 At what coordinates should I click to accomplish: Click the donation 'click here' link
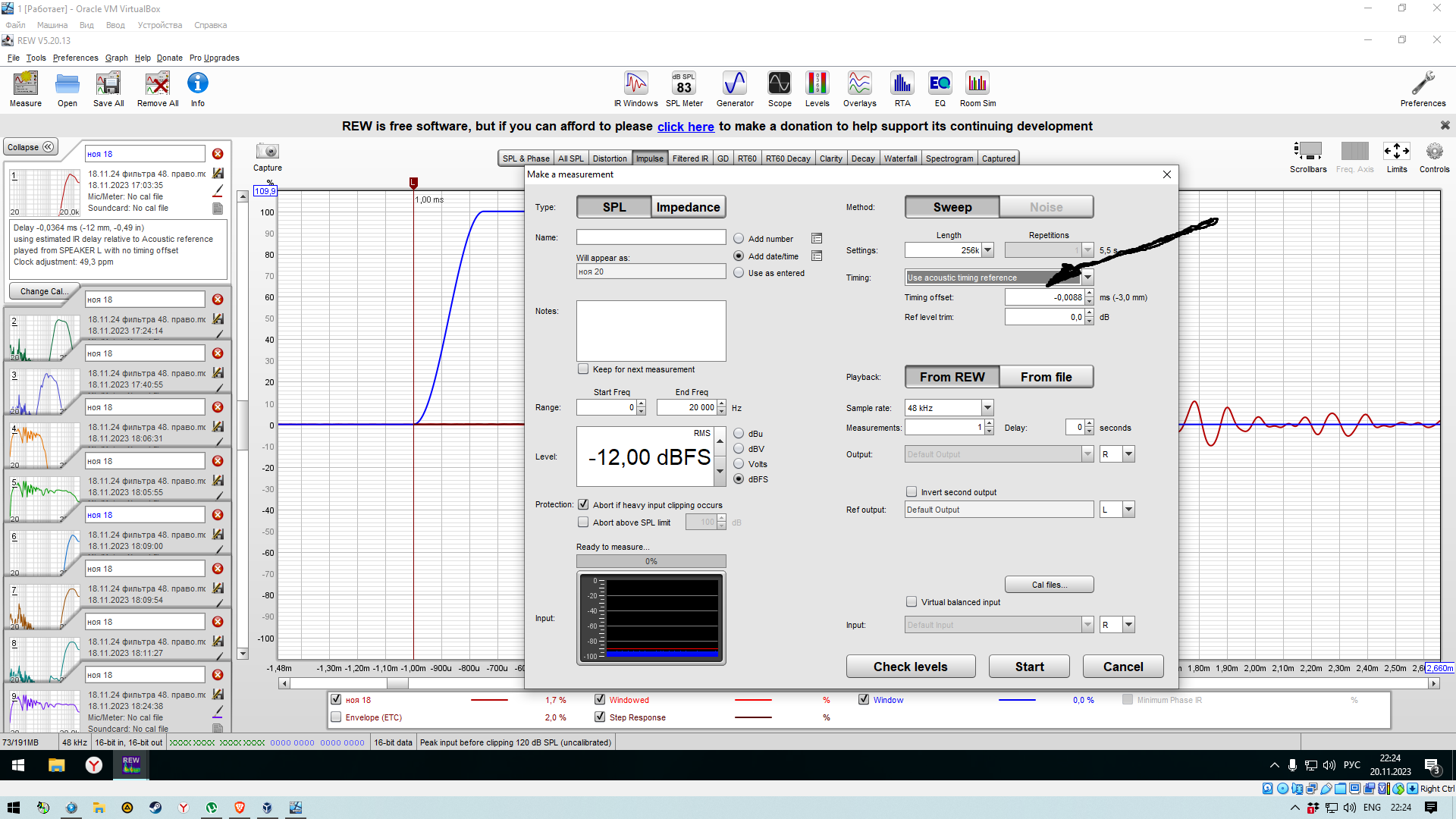pos(686,127)
